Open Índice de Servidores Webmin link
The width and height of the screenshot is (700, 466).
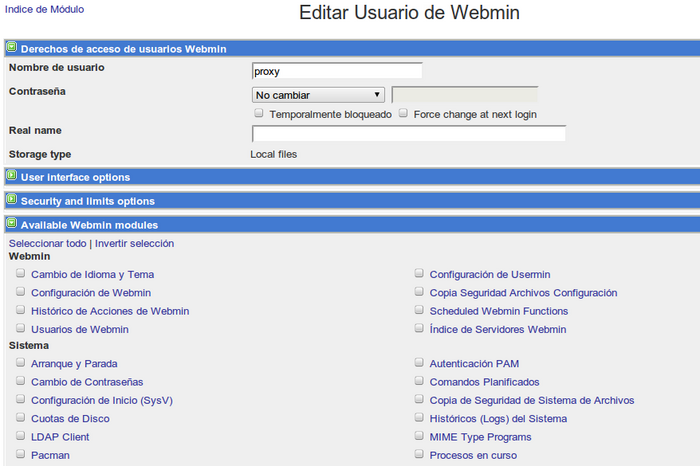[498, 329]
